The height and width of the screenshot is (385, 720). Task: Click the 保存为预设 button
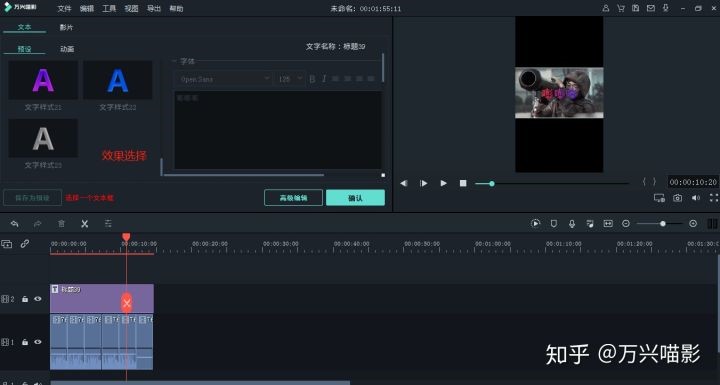point(32,198)
